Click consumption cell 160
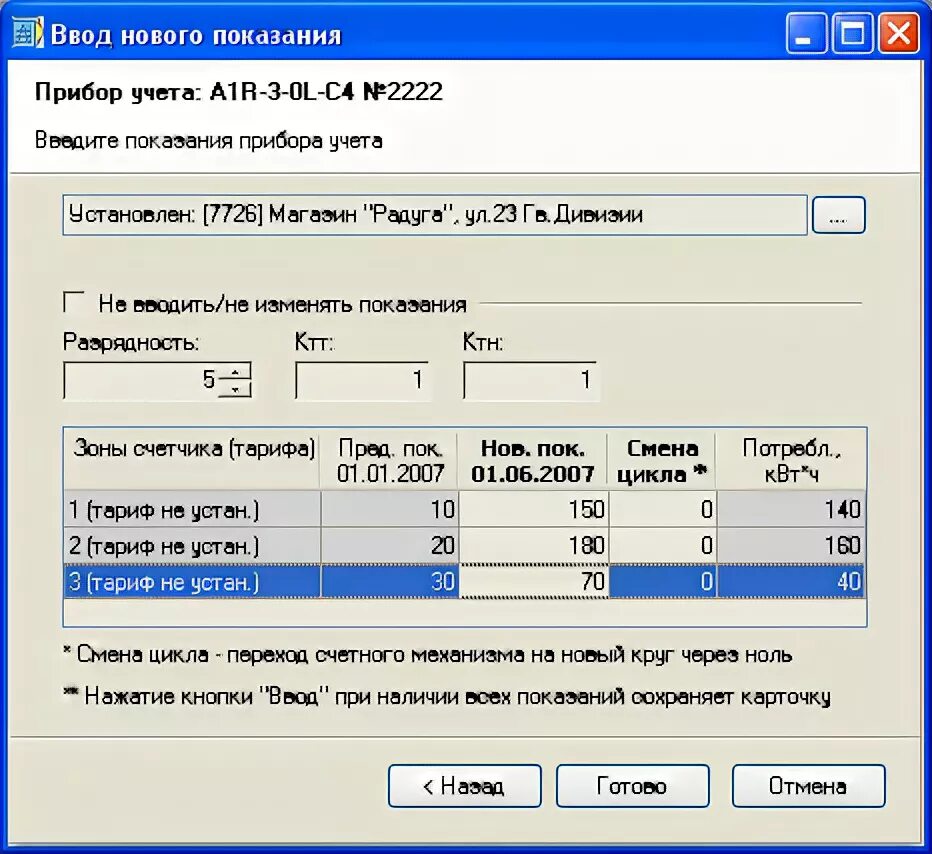Screen dimensions: 932x854 [x=791, y=545]
